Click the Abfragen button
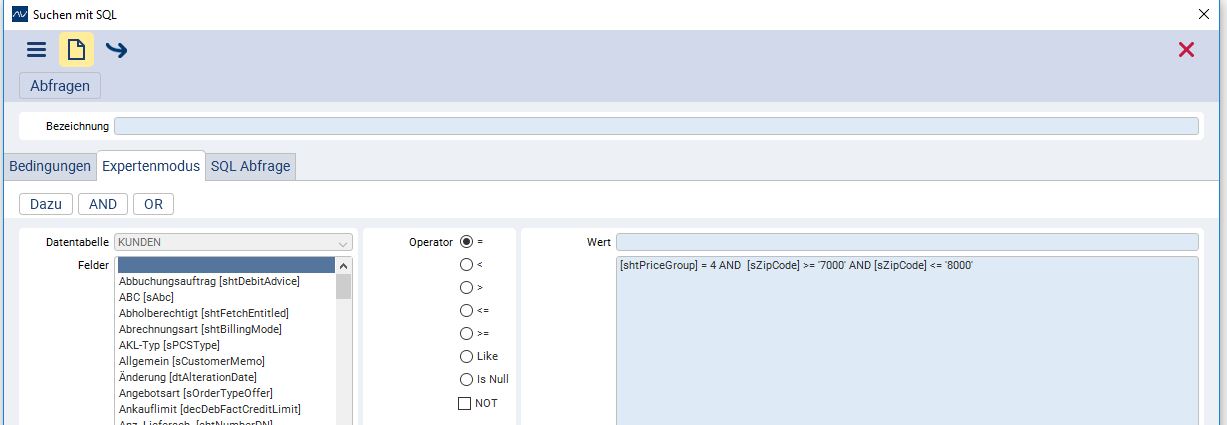This screenshot has width=1227, height=425. (x=60, y=86)
